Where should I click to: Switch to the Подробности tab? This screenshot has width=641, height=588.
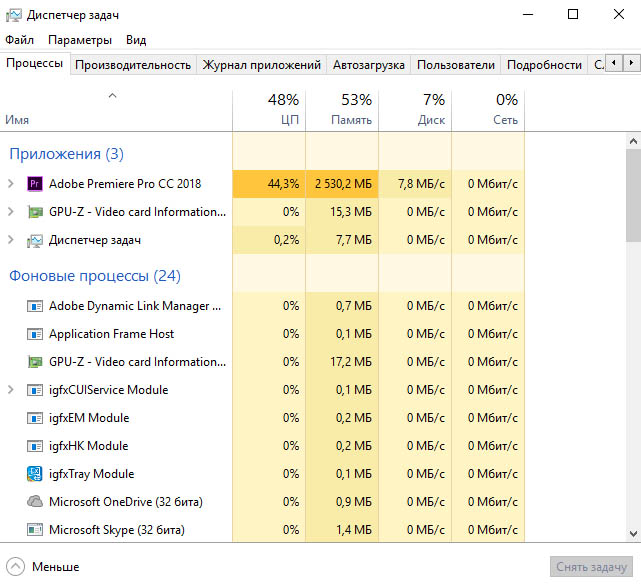pos(544,65)
